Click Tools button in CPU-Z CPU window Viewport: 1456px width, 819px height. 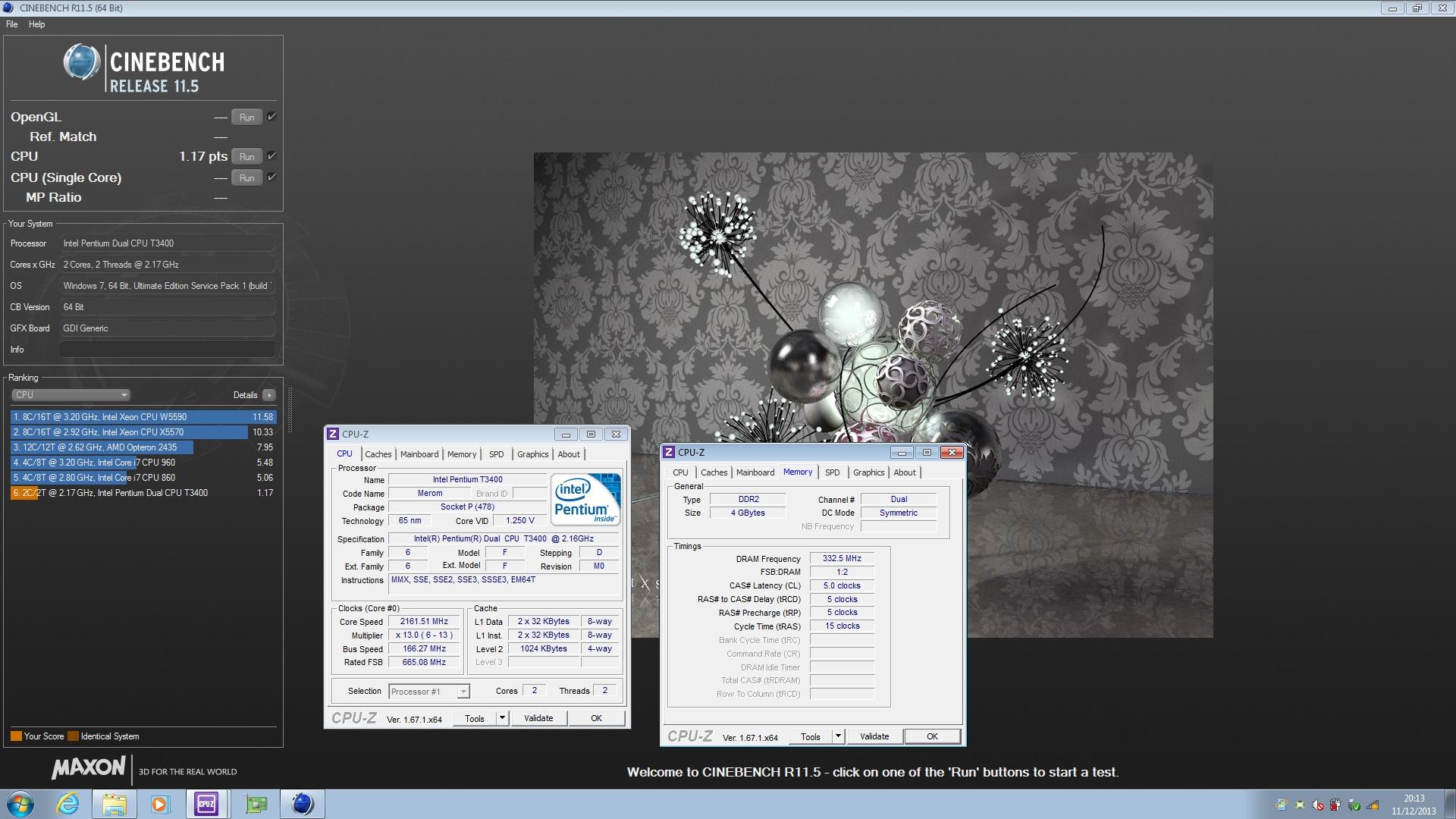click(475, 718)
